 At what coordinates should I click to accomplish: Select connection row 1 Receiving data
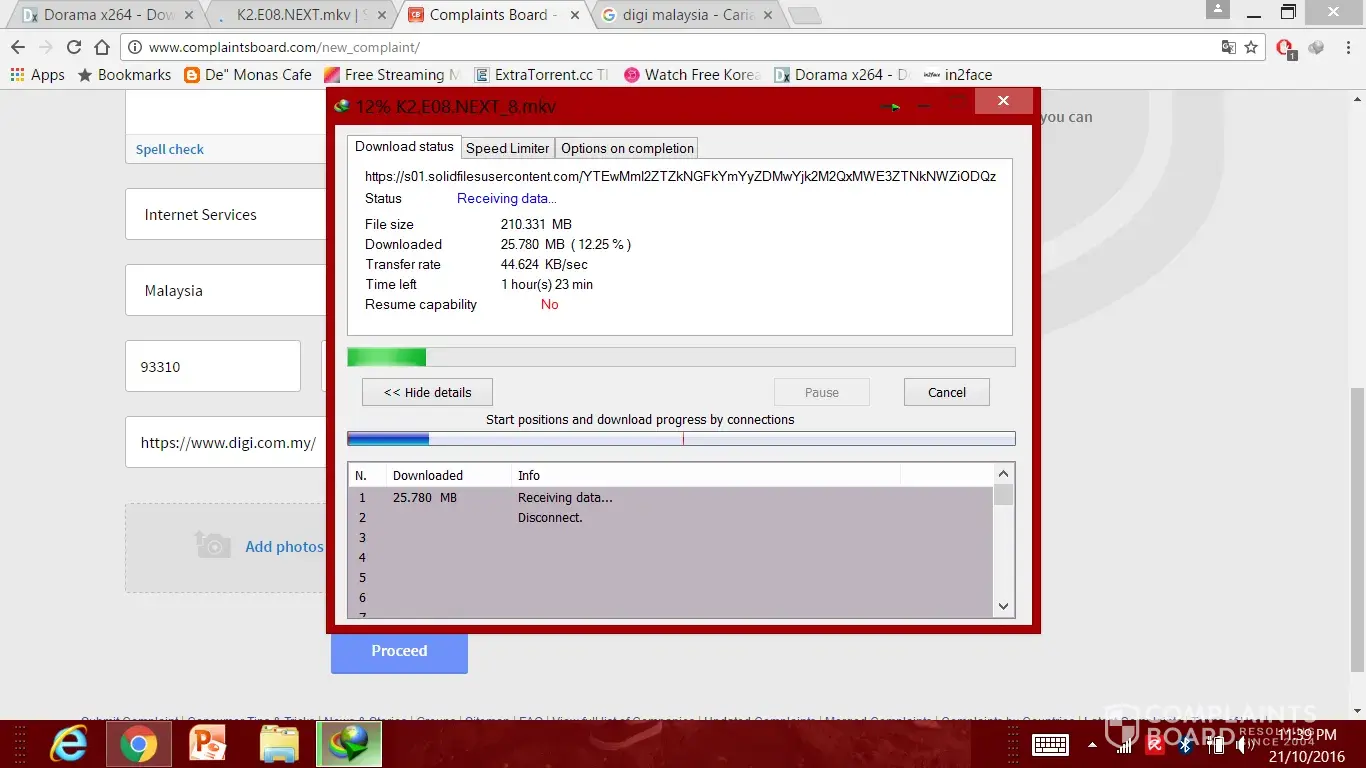[x=671, y=497]
